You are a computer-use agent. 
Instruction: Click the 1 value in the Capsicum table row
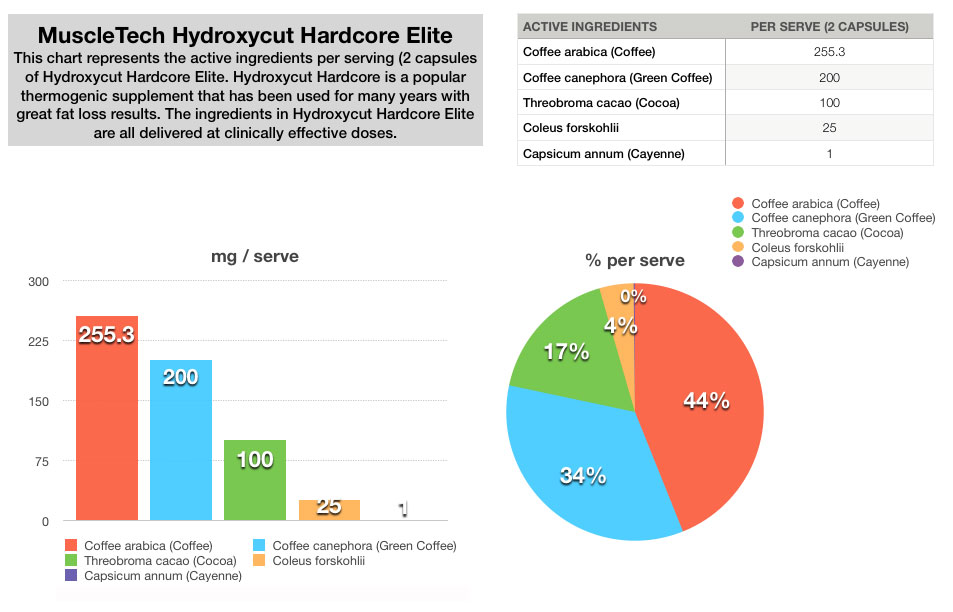pyautogui.click(x=830, y=154)
